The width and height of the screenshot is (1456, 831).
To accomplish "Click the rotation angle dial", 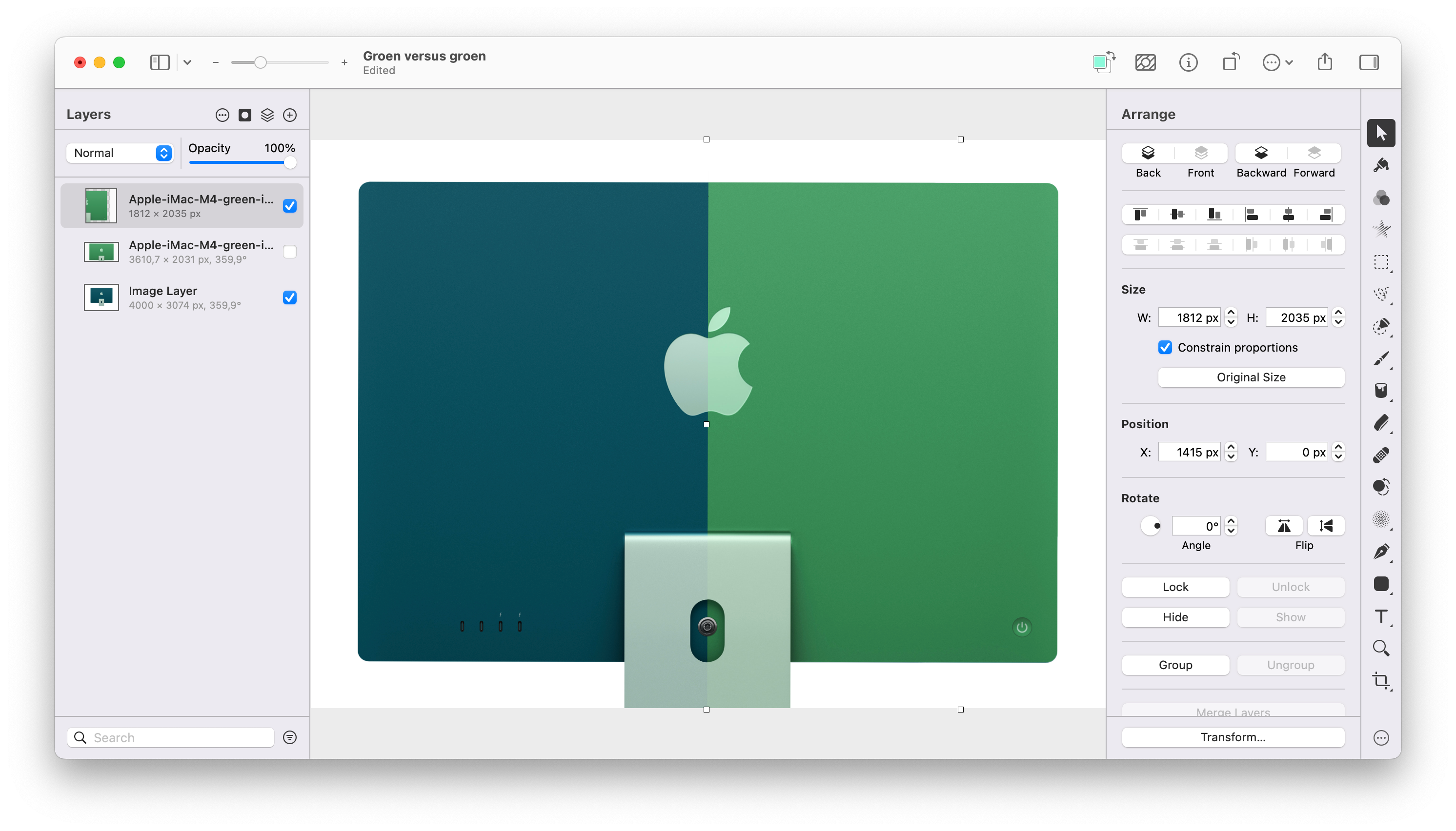I will [x=1151, y=526].
